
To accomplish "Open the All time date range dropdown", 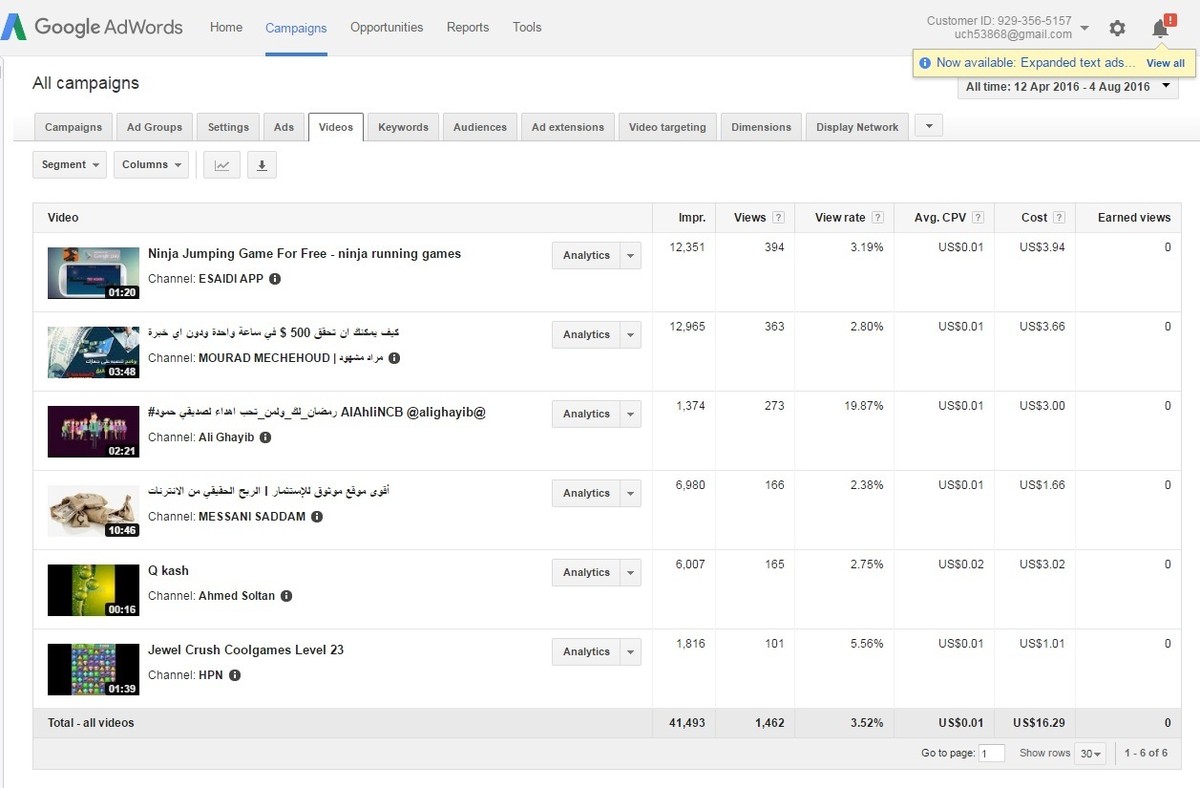I will click(x=1067, y=87).
